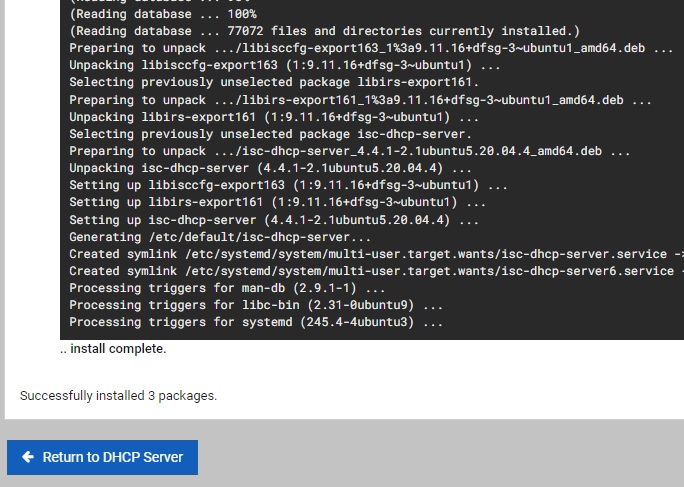684x487 pixels.
Task: Click the 'Unpacking libisccfg-export163' line
Action: click(285, 65)
